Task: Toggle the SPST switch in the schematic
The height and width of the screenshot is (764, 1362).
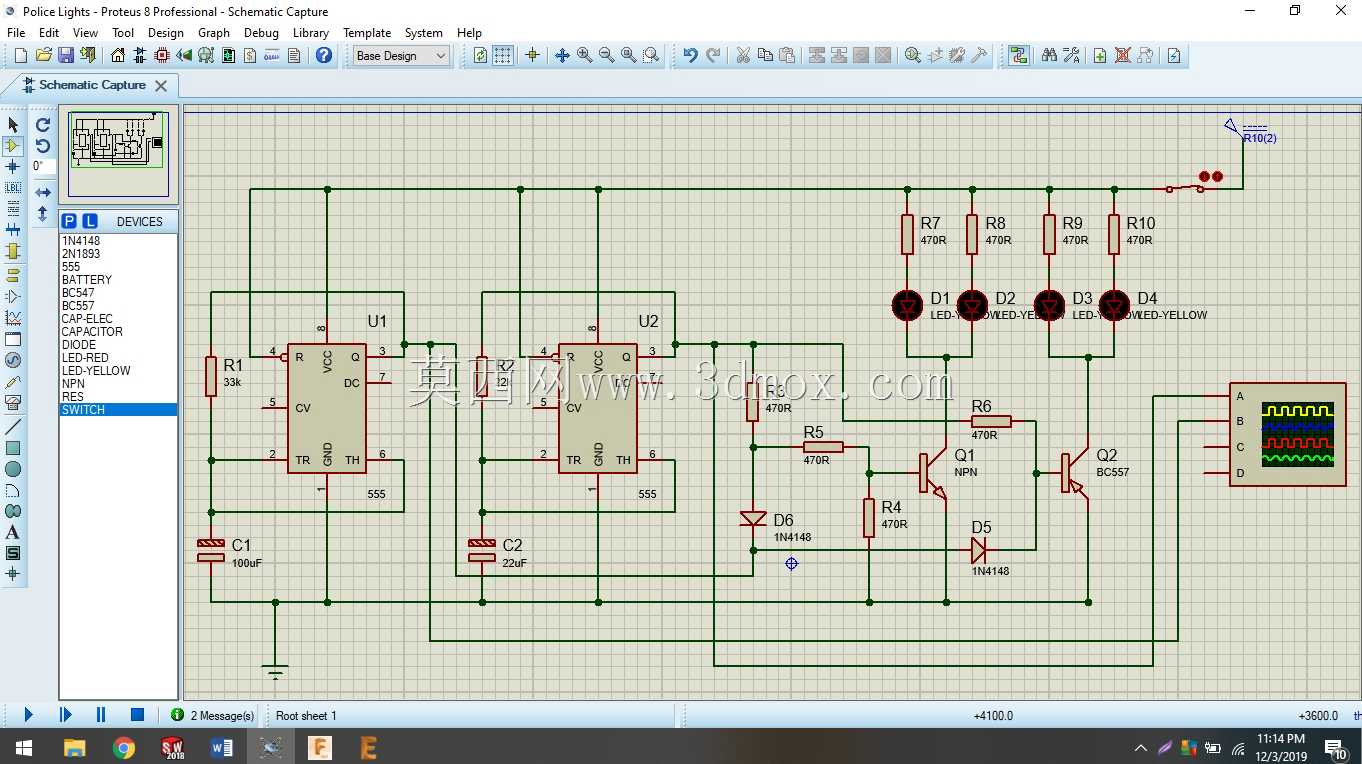Action: click(1184, 188)
